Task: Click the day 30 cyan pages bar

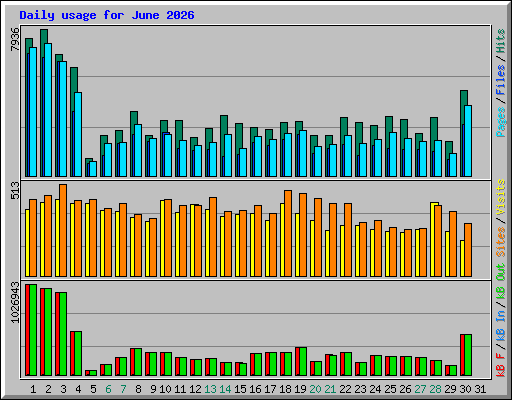Action: point(468,141)
